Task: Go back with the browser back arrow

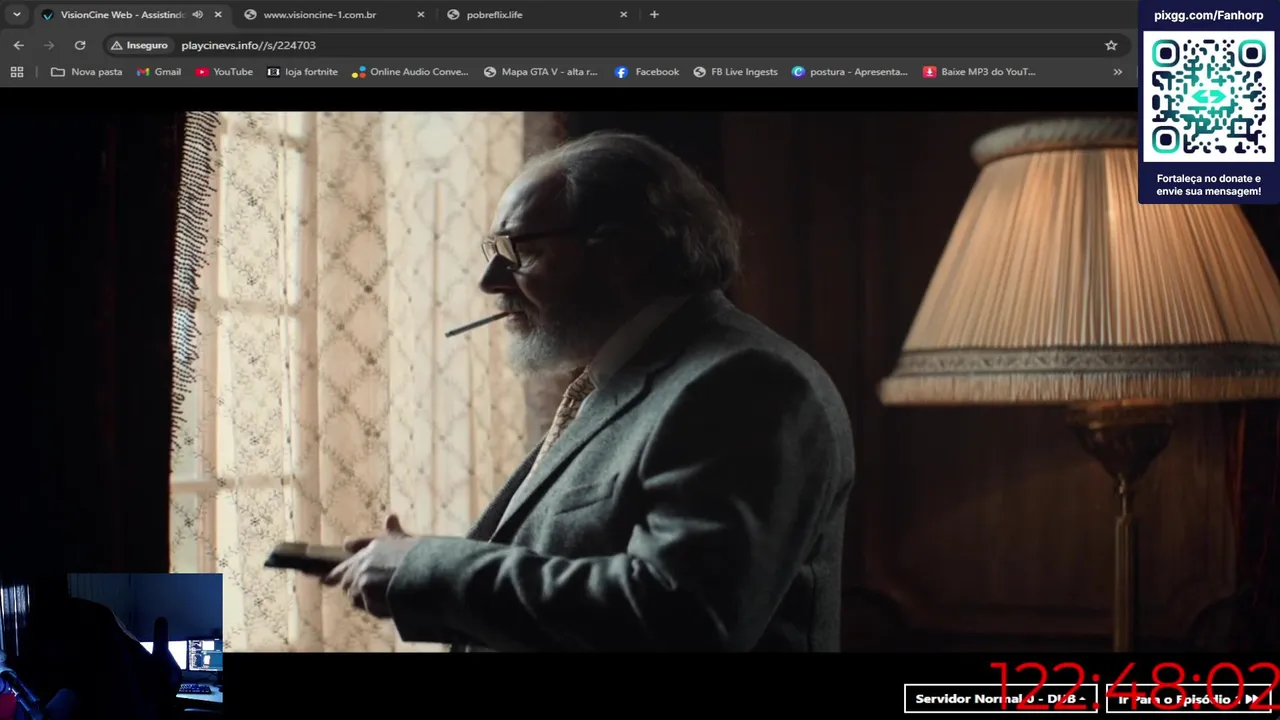Action: 18,45
